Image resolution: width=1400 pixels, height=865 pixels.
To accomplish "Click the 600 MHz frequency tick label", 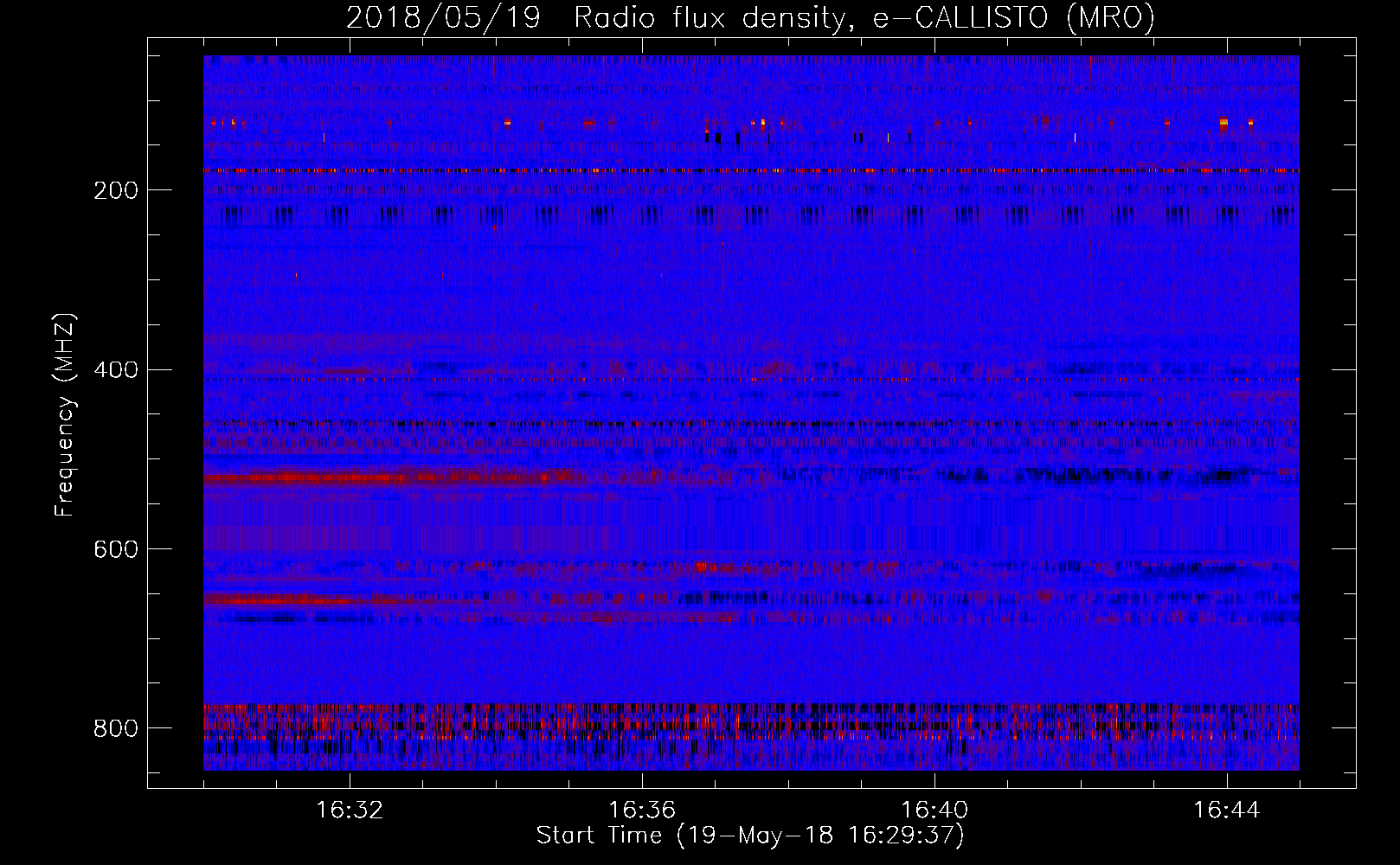I will pyautogui.click(x=116, y=550).
